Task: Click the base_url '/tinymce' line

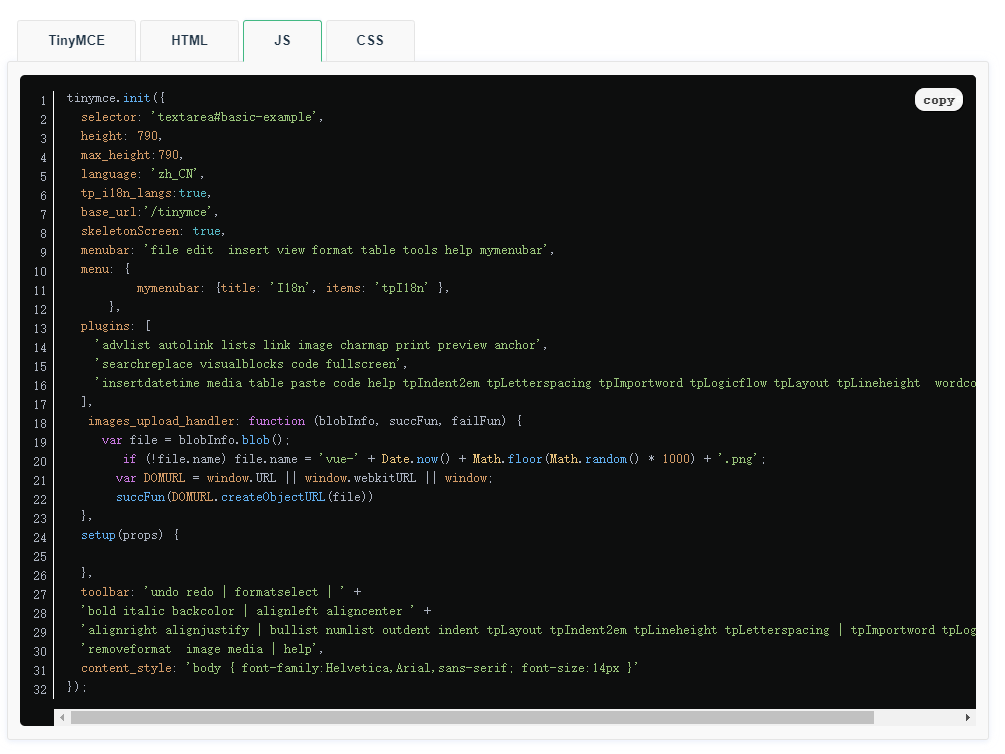Action: [149, 212]
